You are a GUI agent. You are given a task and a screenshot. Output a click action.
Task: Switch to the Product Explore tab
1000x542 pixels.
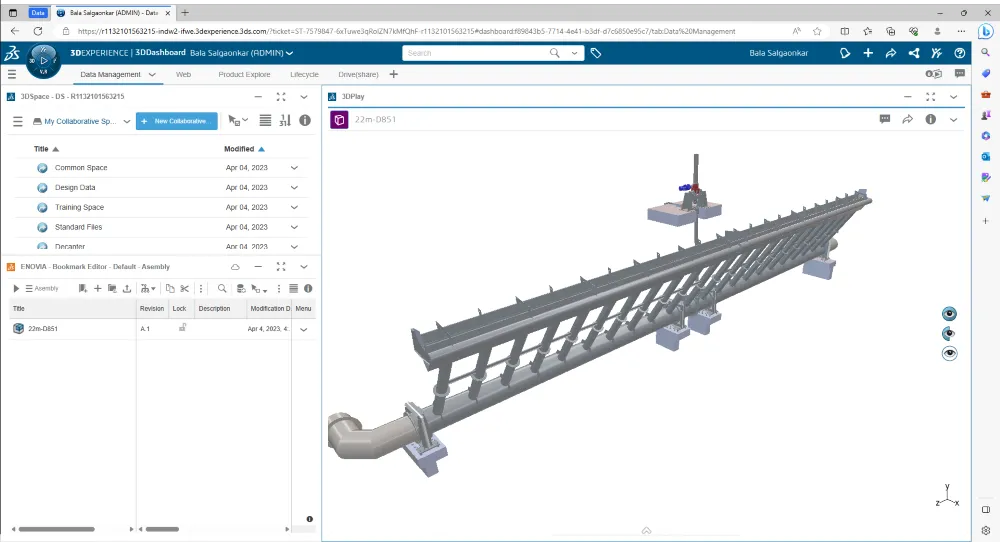click(x=245, y=74)
